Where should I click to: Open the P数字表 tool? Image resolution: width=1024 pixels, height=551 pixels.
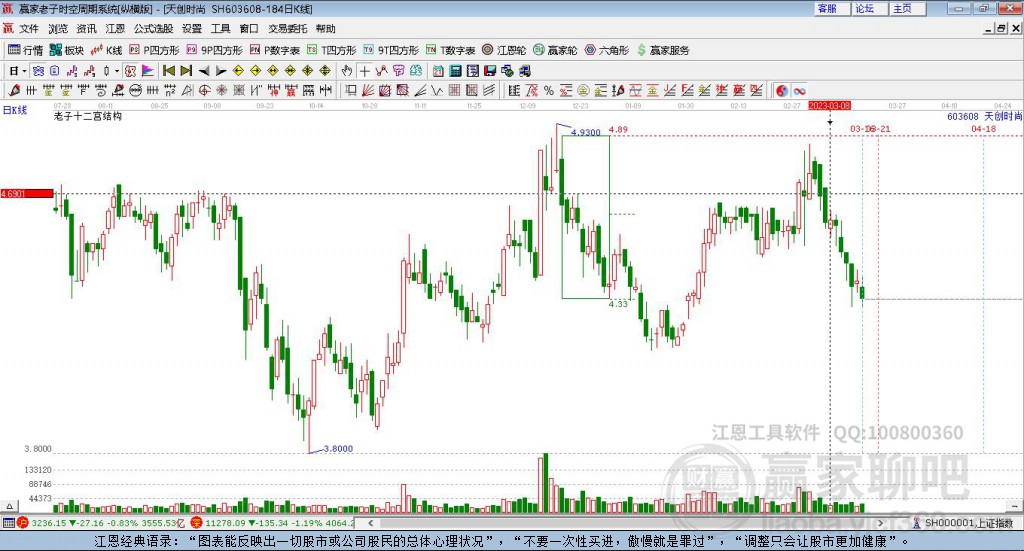point(275,50)
